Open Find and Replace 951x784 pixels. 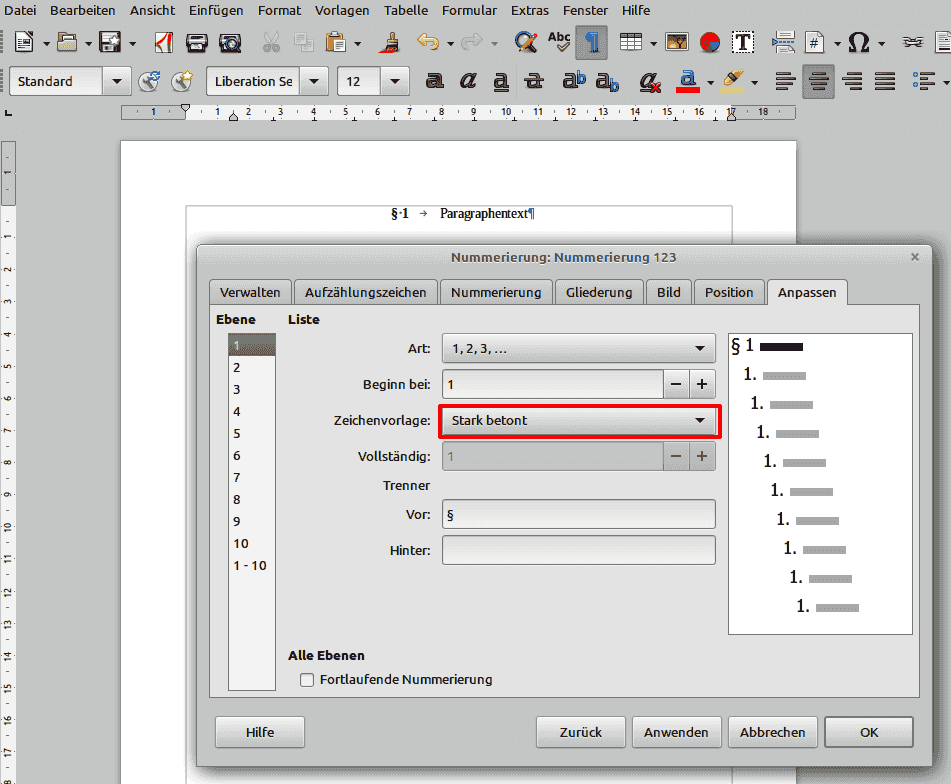(x=525, y=42)
